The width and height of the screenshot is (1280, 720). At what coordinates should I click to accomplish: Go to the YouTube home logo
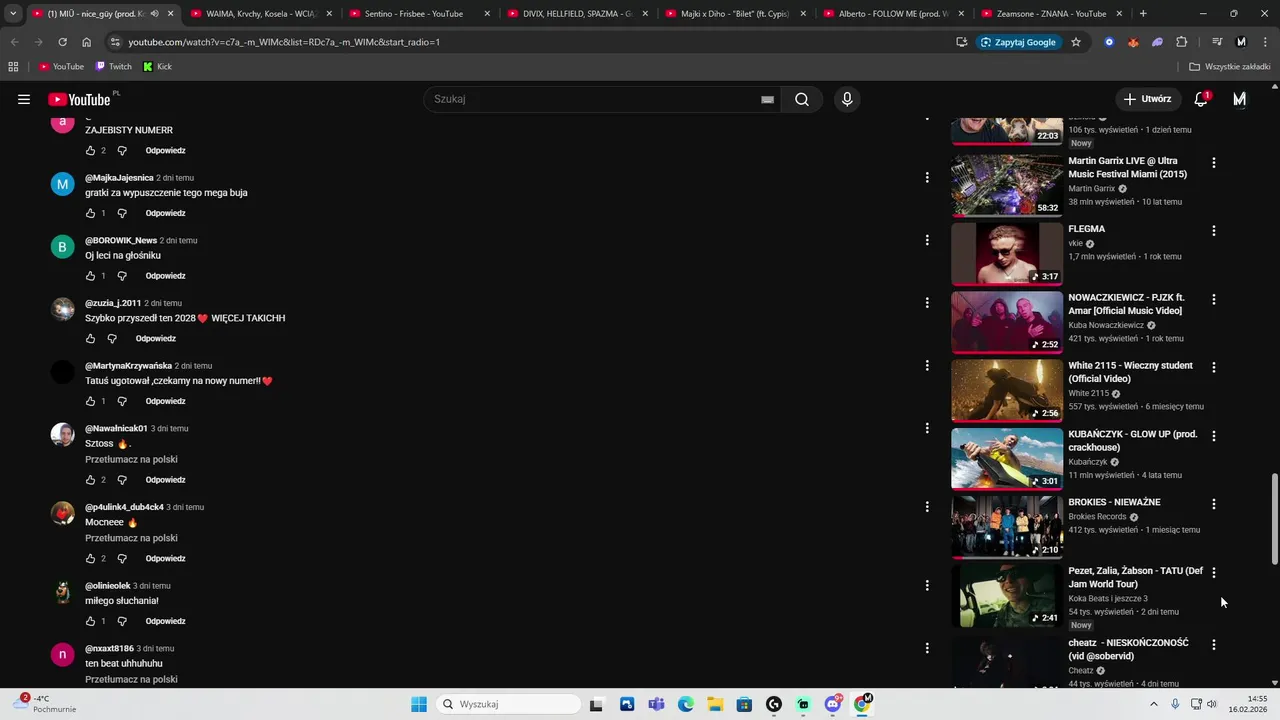(x=79, y=99)
